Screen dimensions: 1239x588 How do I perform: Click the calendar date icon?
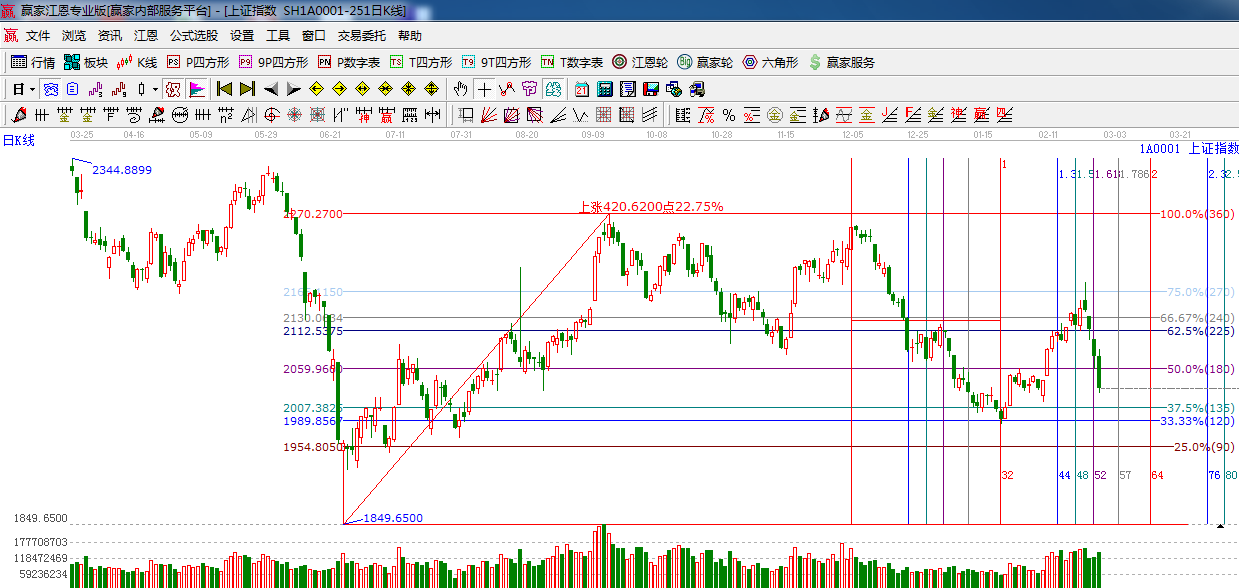pyautogui.click(x=581, y=89)
